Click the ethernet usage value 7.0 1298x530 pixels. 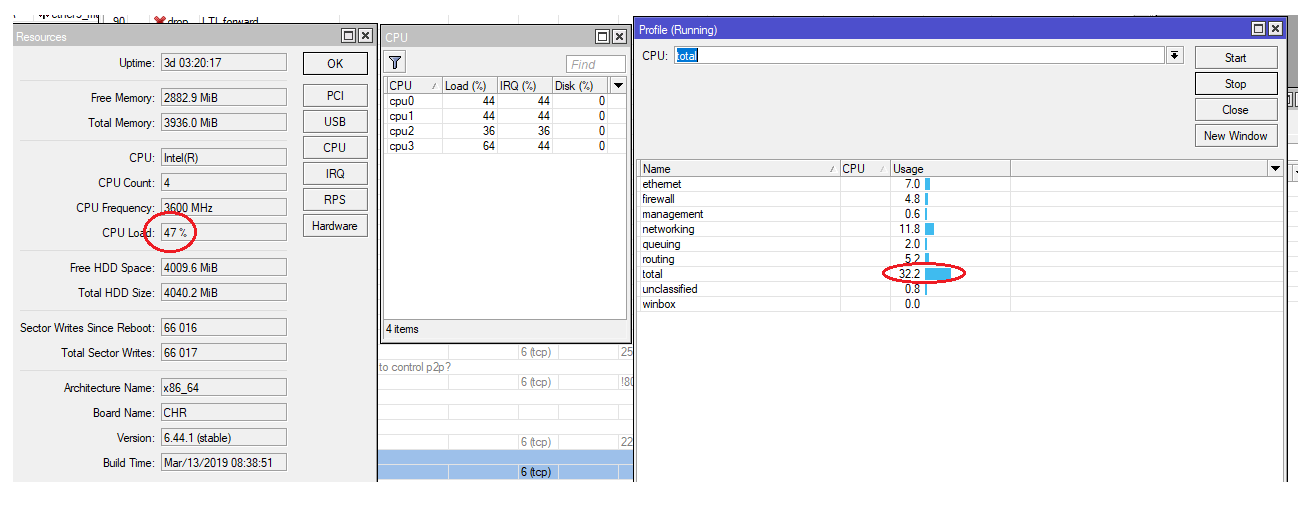912,184
